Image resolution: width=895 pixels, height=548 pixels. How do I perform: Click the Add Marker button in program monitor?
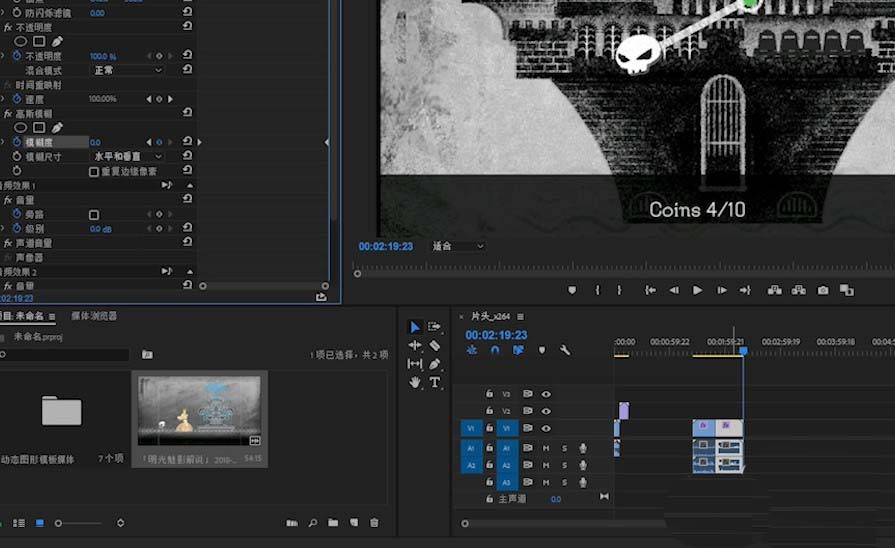[x=572, y=290]
